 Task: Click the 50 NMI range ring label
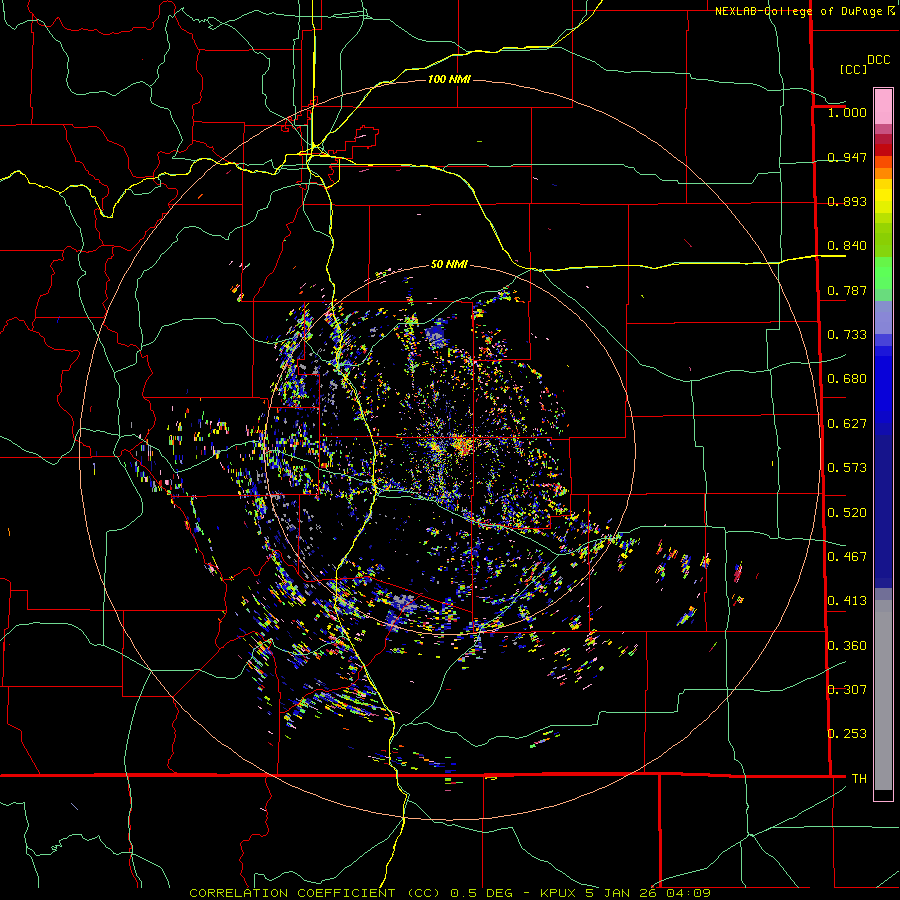(449, 264)
